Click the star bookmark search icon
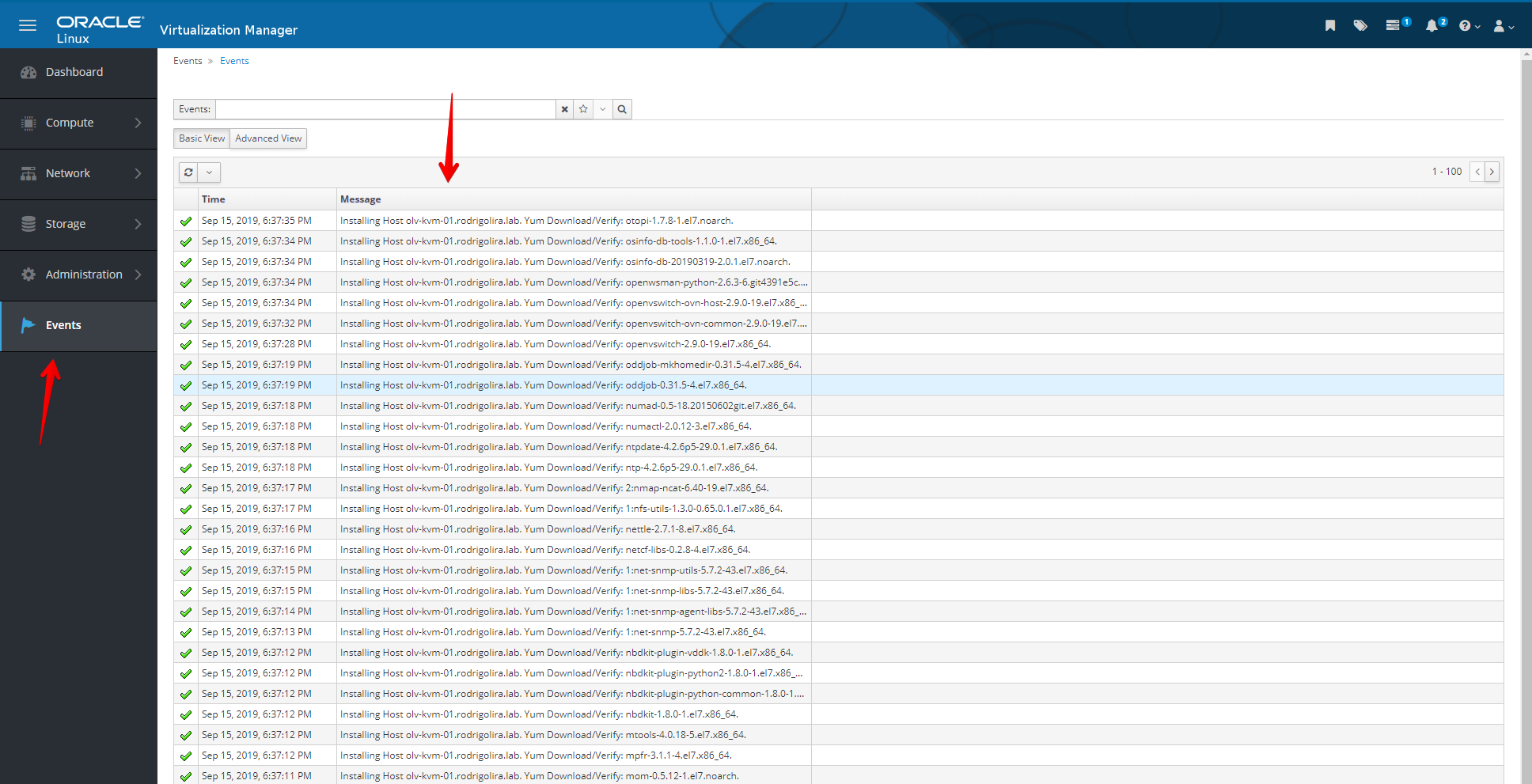 point(583,109)
